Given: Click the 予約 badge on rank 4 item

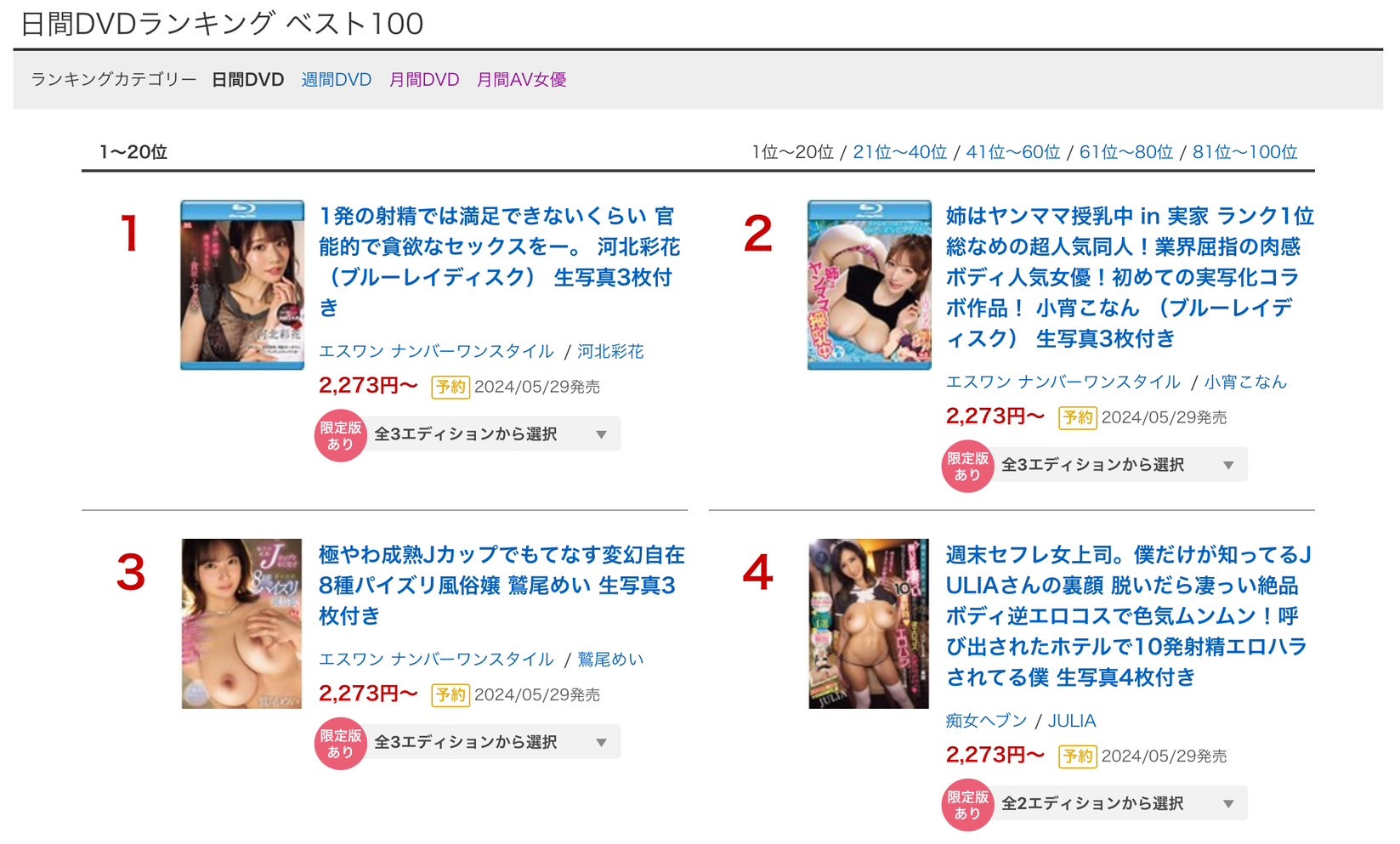Looking at the screenshot, I should (1077, 756).
